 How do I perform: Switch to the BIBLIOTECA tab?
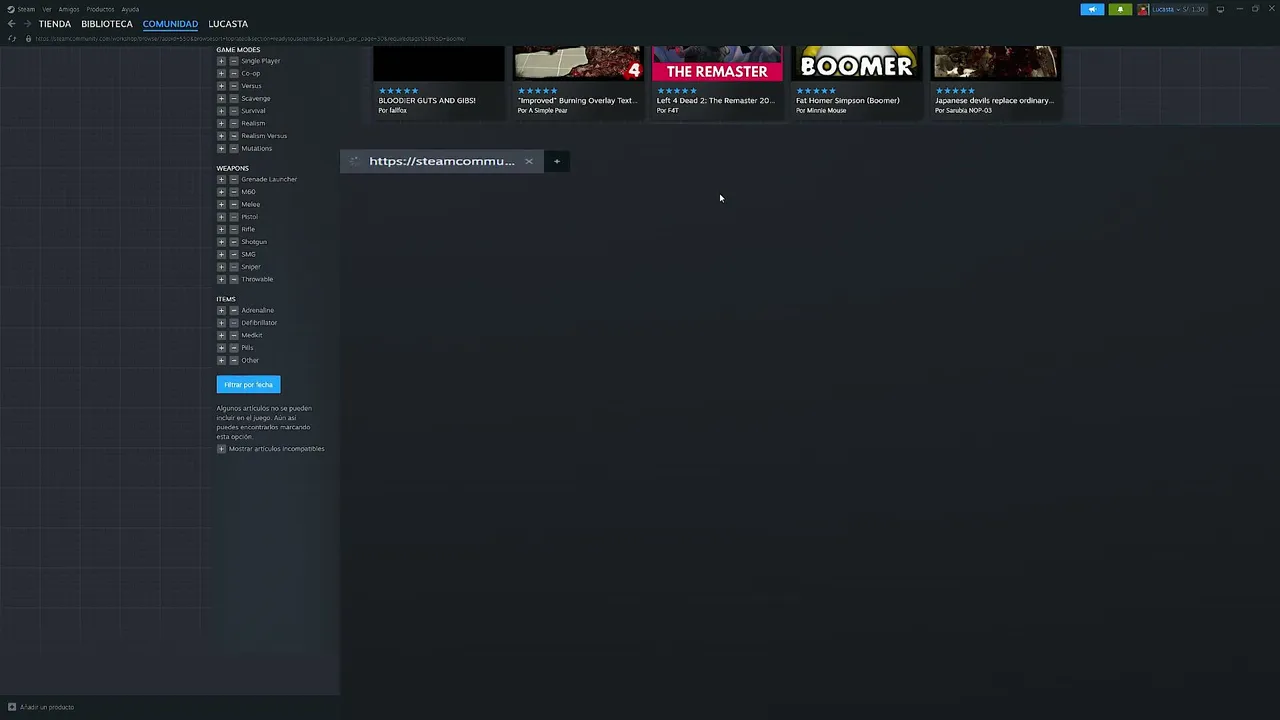pyautogui.click(x=107, y=24)
